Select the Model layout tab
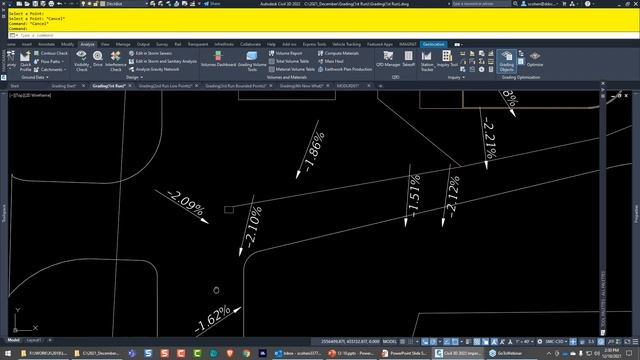This screenshot has height=360, width=640. (13, 340)
